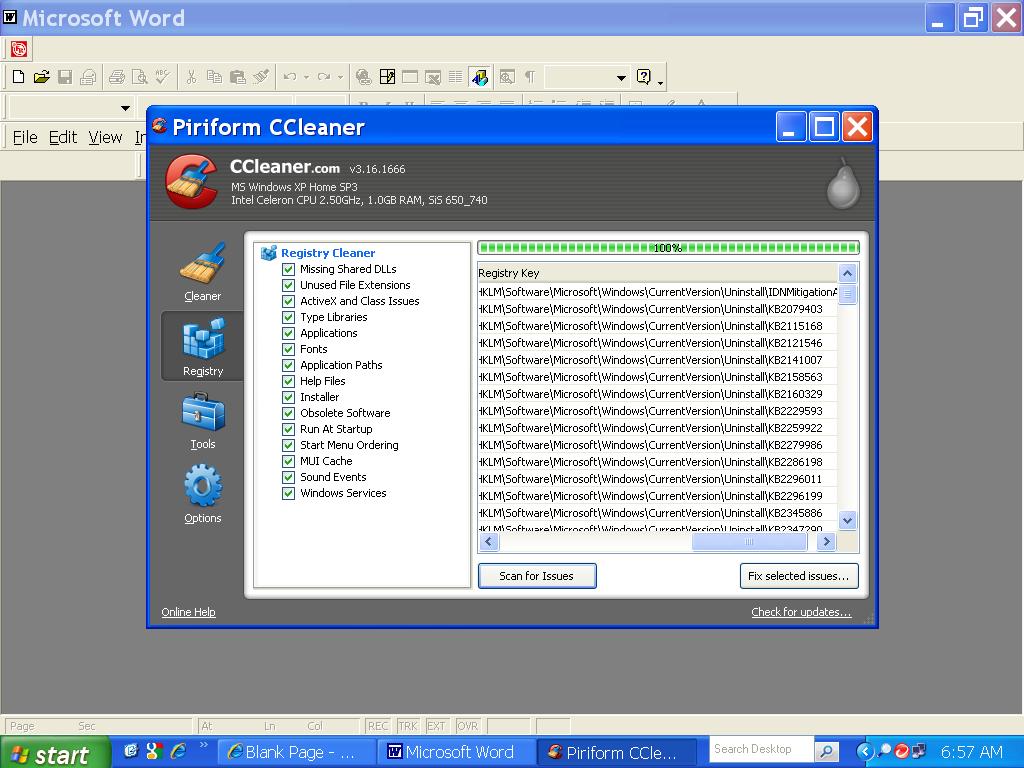Click the Redo arrow in Word toolbar
The height and width of the screenshot is (768, 1024).
tap(324, 77)
